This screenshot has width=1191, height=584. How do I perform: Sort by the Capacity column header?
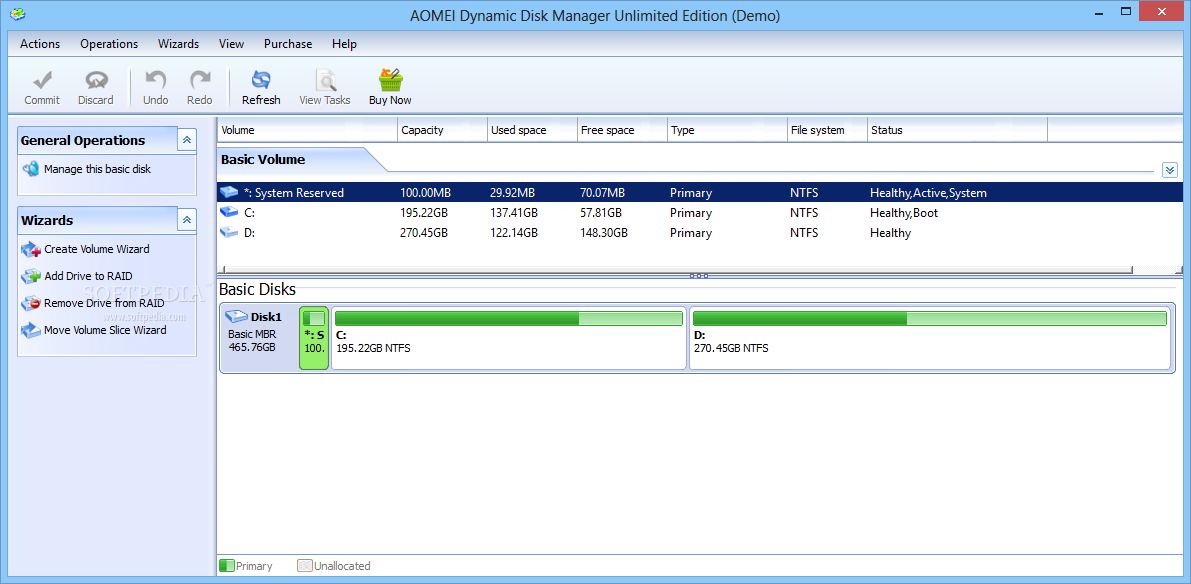coord(442,130)
